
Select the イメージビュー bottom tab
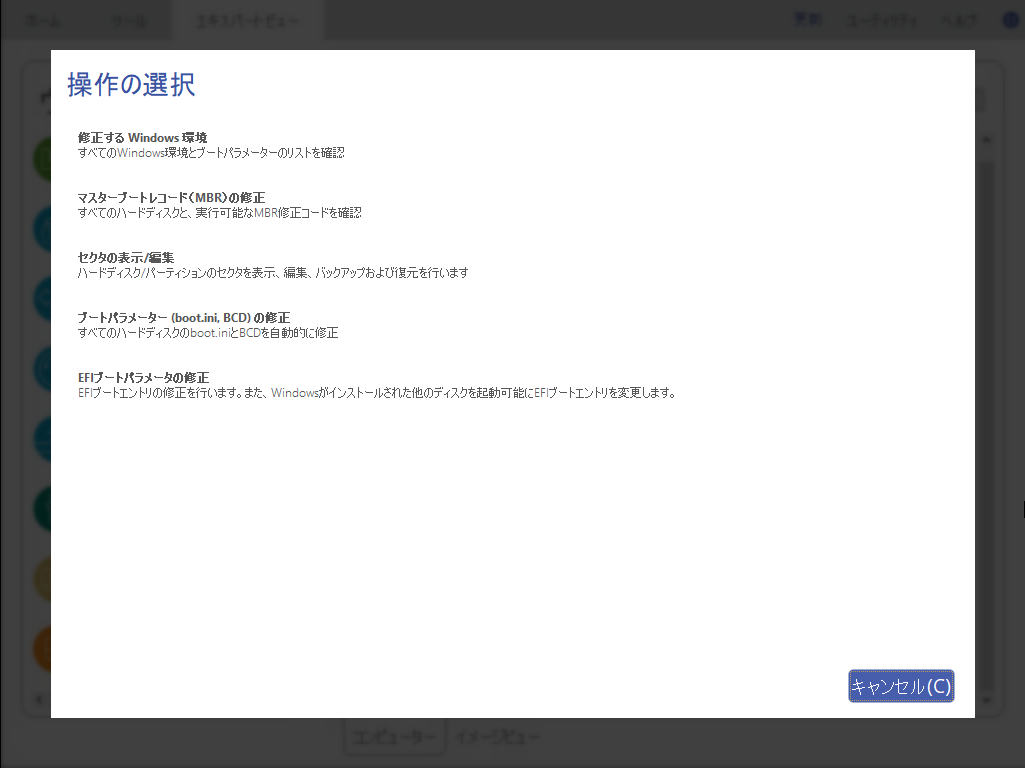[x=498, y=737]
